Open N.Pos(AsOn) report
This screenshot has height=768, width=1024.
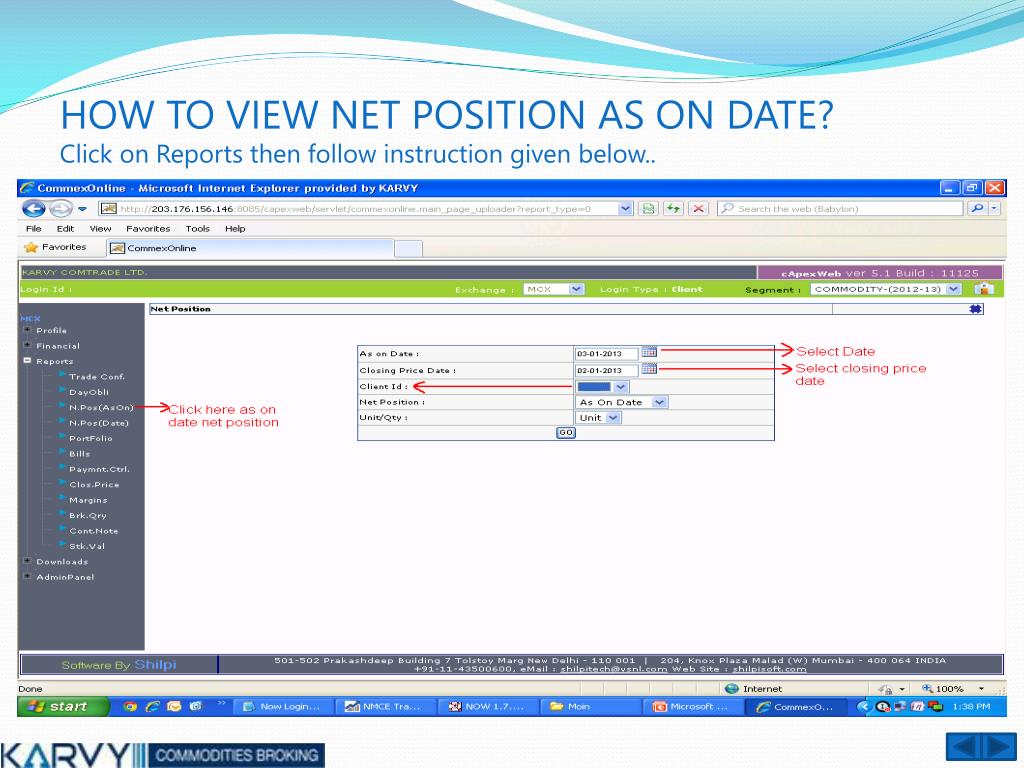101,407
